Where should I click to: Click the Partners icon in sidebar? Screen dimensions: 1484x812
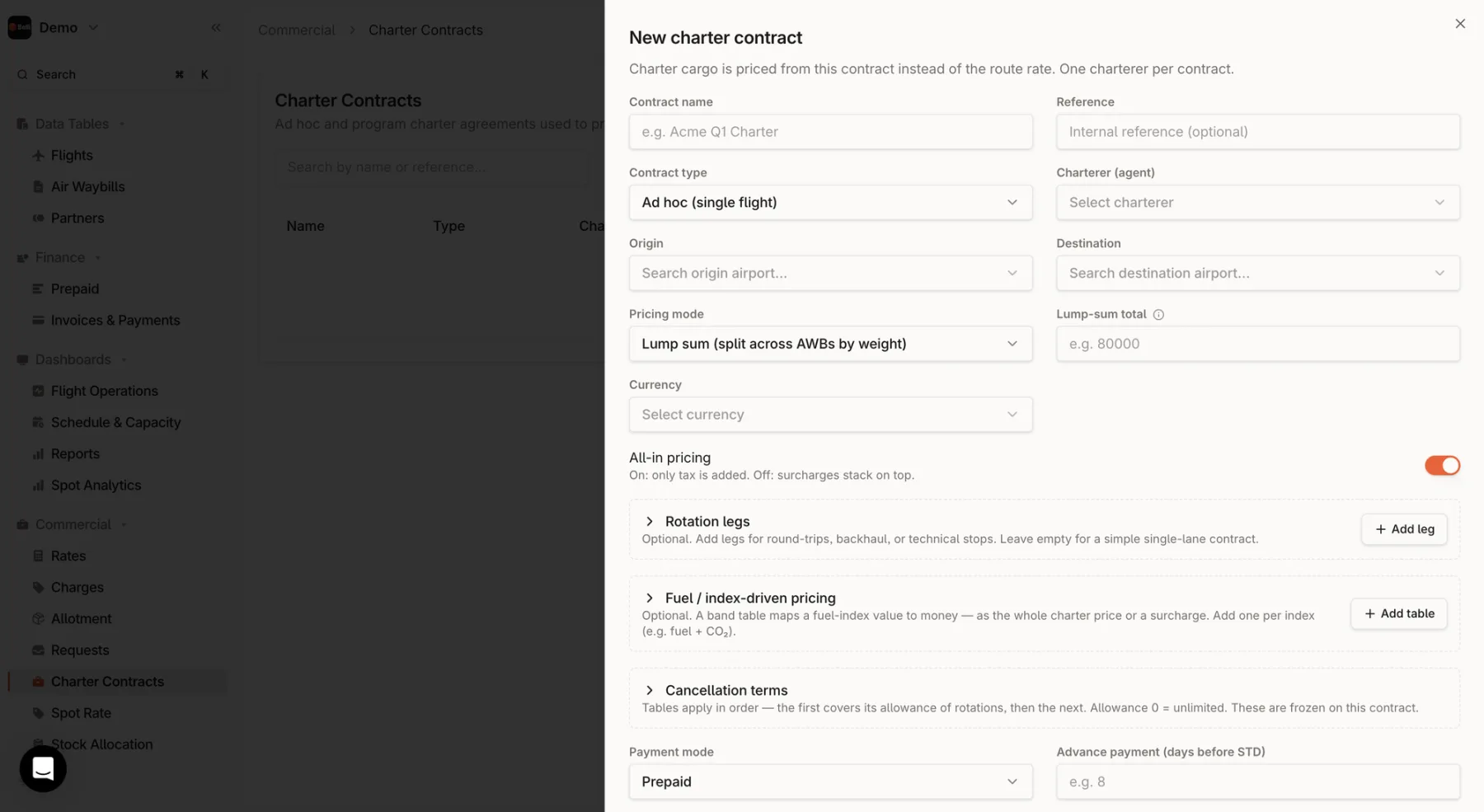click(x=38, y=218)
